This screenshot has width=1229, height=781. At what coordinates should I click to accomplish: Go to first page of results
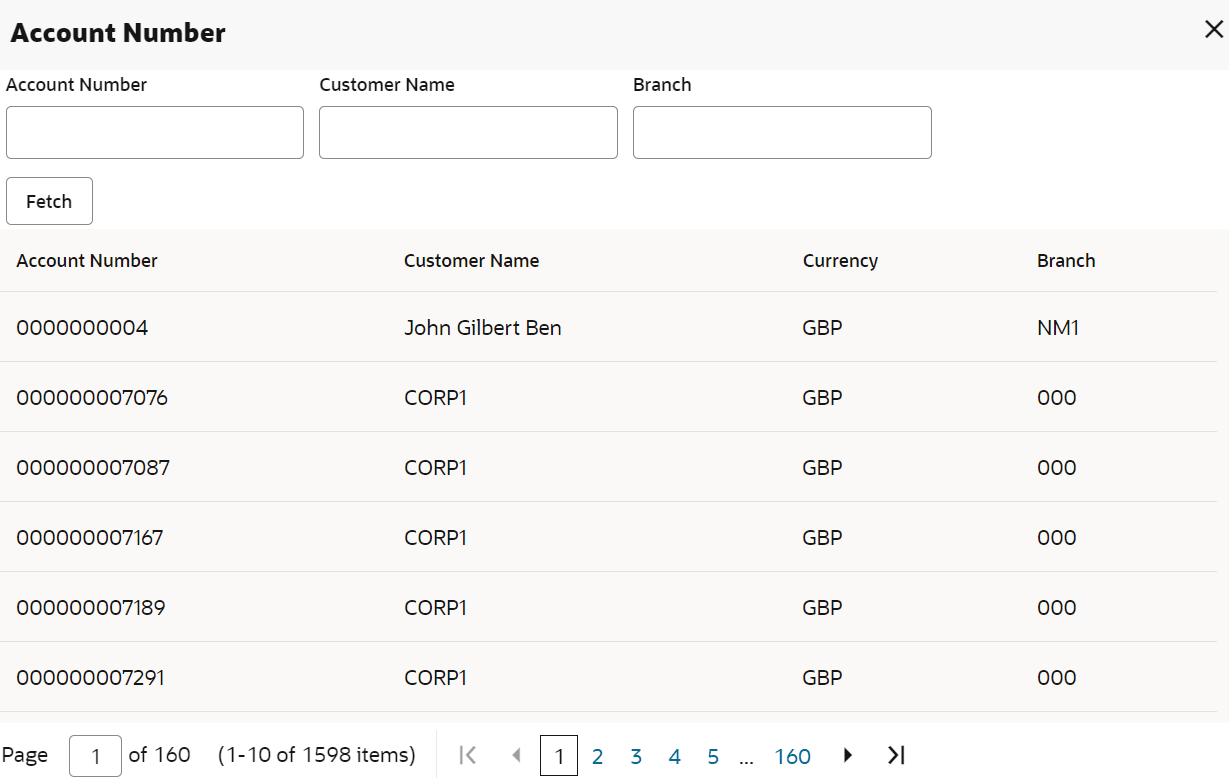click(467, 756)
